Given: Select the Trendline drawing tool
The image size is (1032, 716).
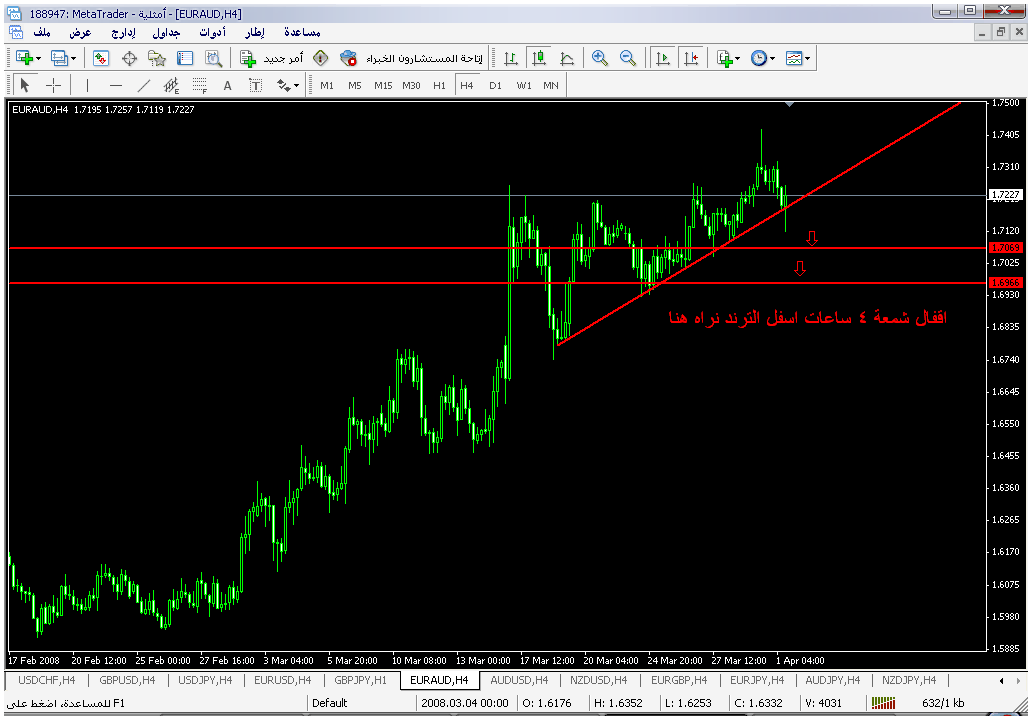Looking at the screenshot, I should [143, 85].
